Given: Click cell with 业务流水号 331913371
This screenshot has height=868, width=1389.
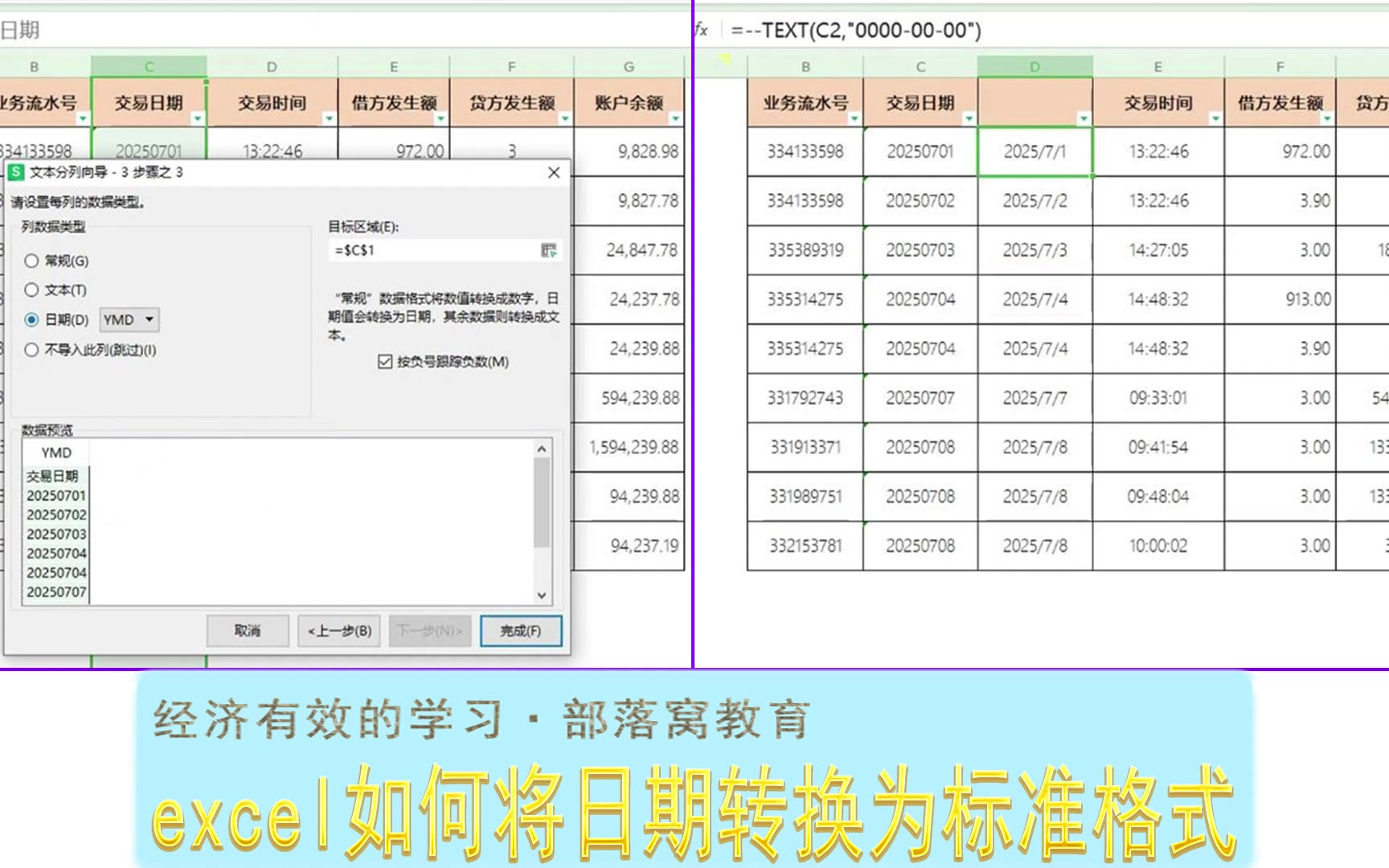Looking at the screenshot, I should tap(805, 447).
